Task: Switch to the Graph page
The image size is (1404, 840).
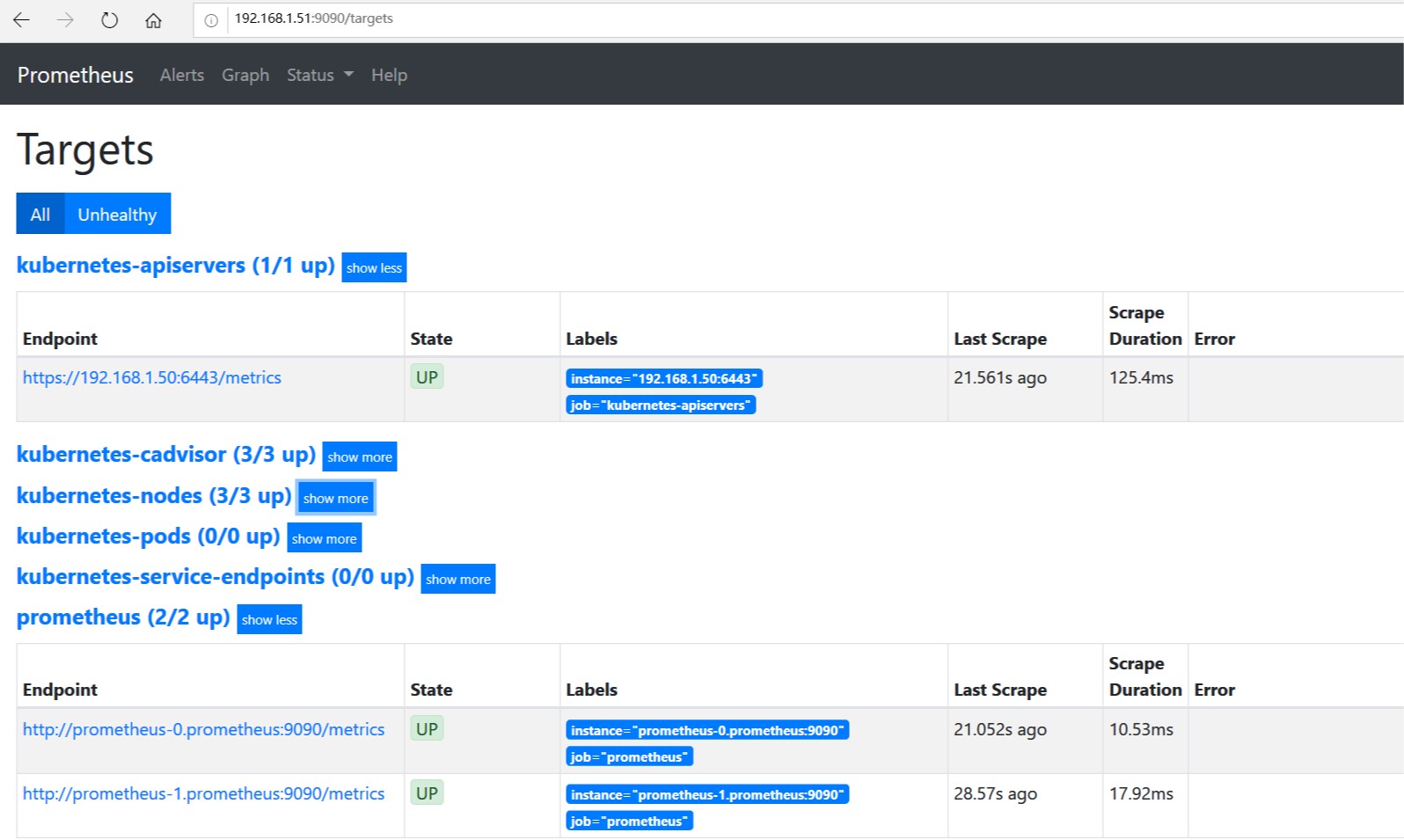Action: [245, 75]
